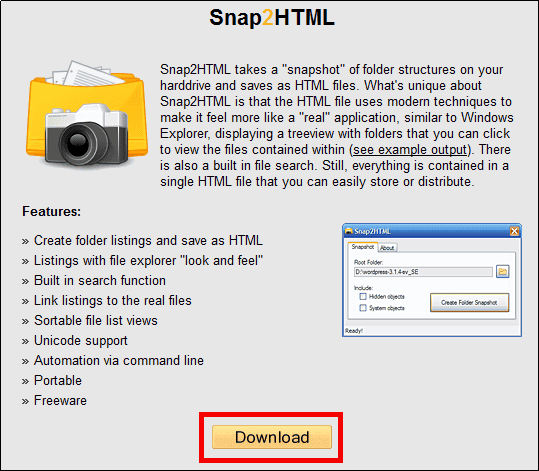Click the Ready! status bar text
The height and width of the screenshot is (471, 539).
354,331
